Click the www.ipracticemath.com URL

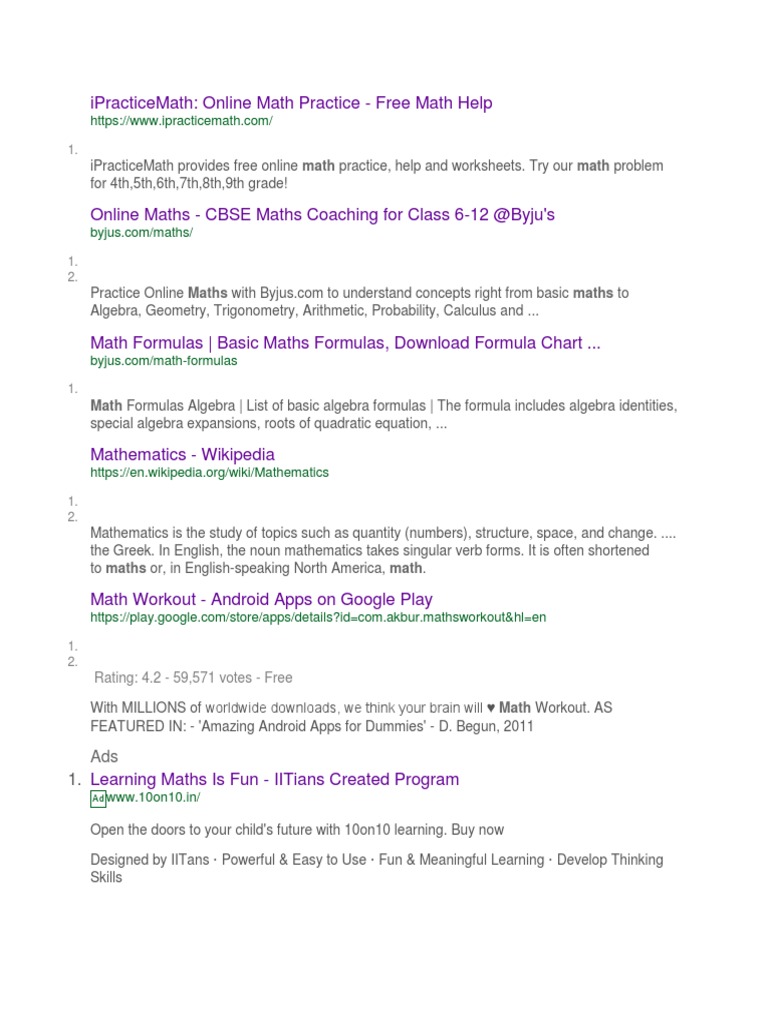click(x=181, y=121)
